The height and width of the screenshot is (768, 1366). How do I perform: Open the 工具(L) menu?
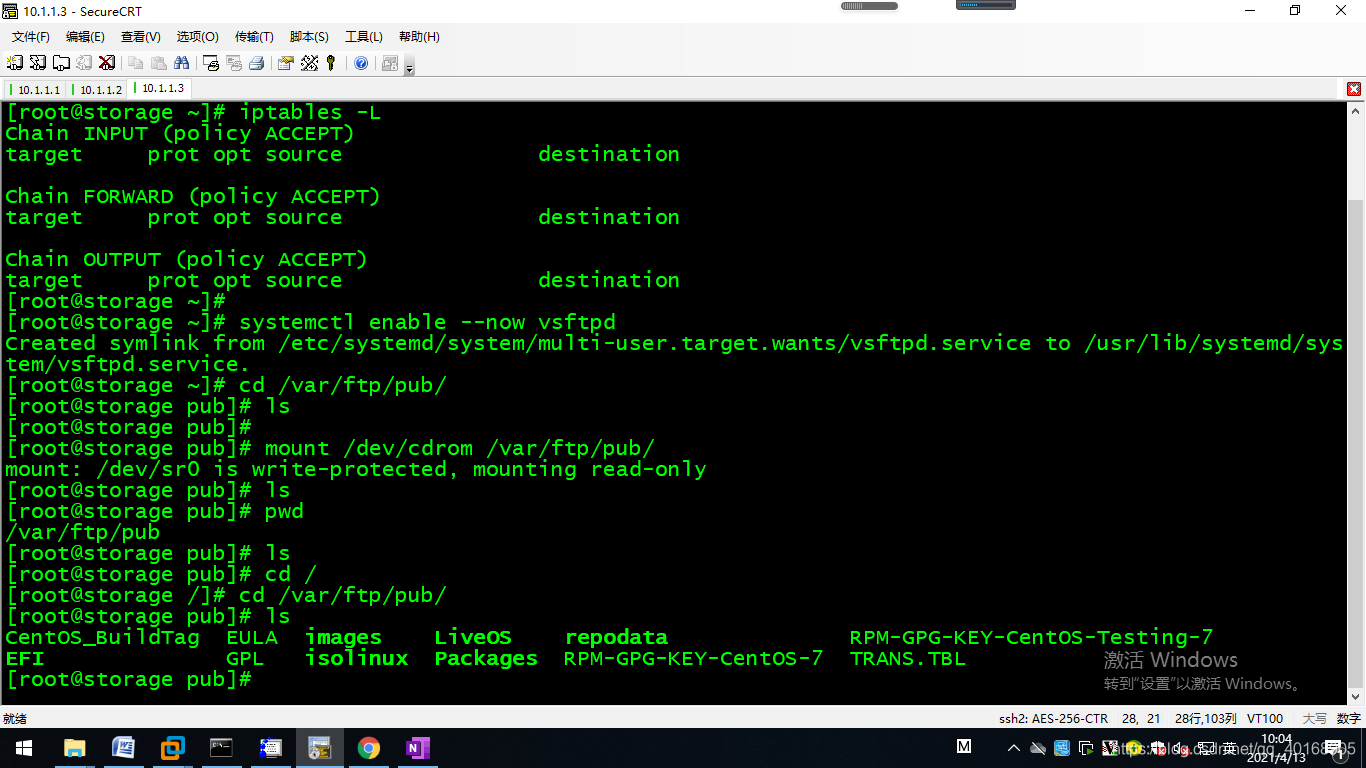364,37
